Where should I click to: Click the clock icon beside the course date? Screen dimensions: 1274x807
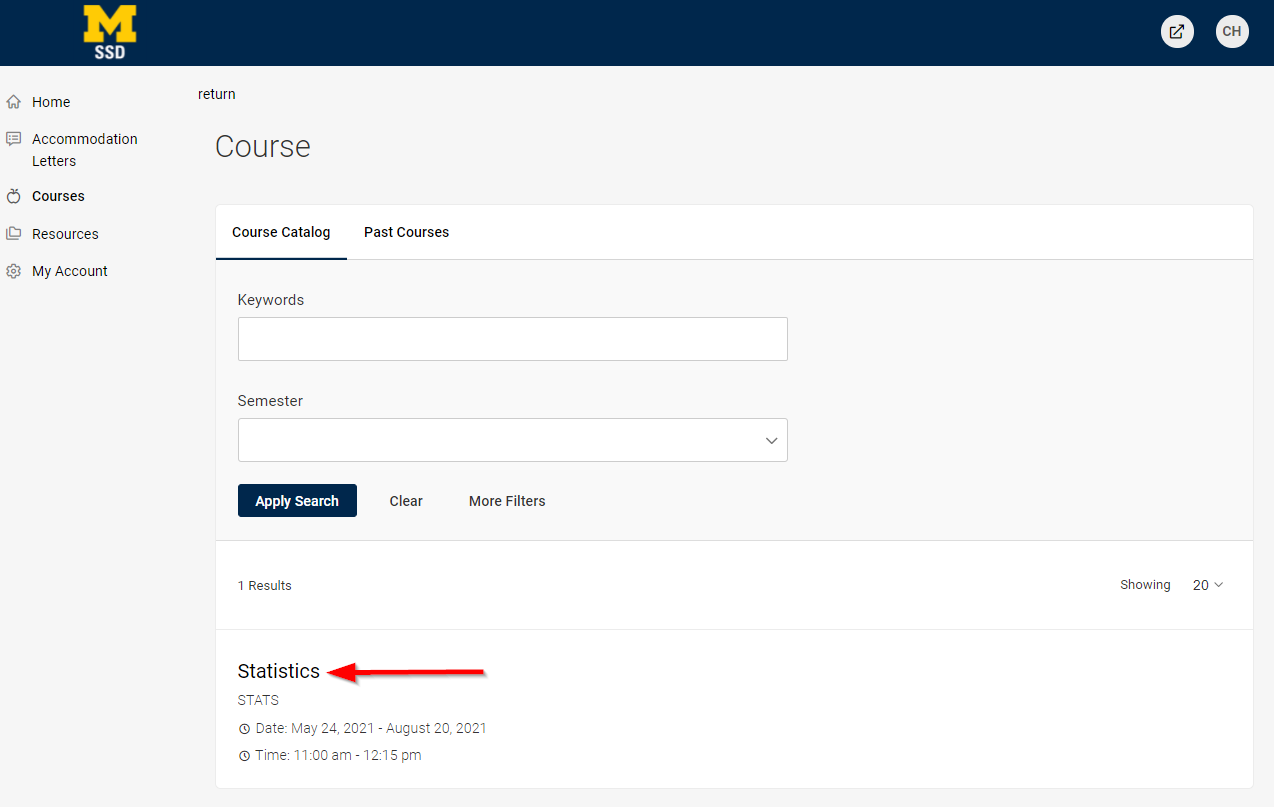244,728
